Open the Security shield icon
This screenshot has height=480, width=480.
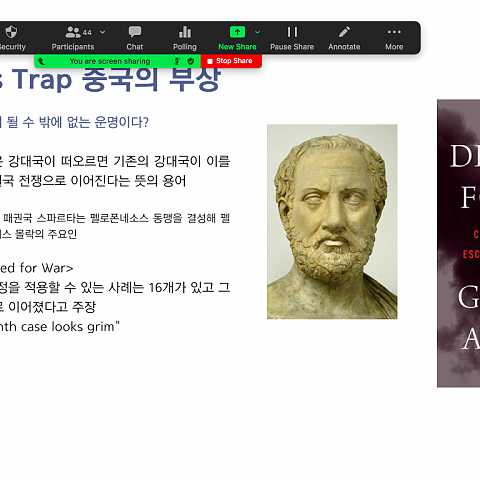[x=11, y=32]
